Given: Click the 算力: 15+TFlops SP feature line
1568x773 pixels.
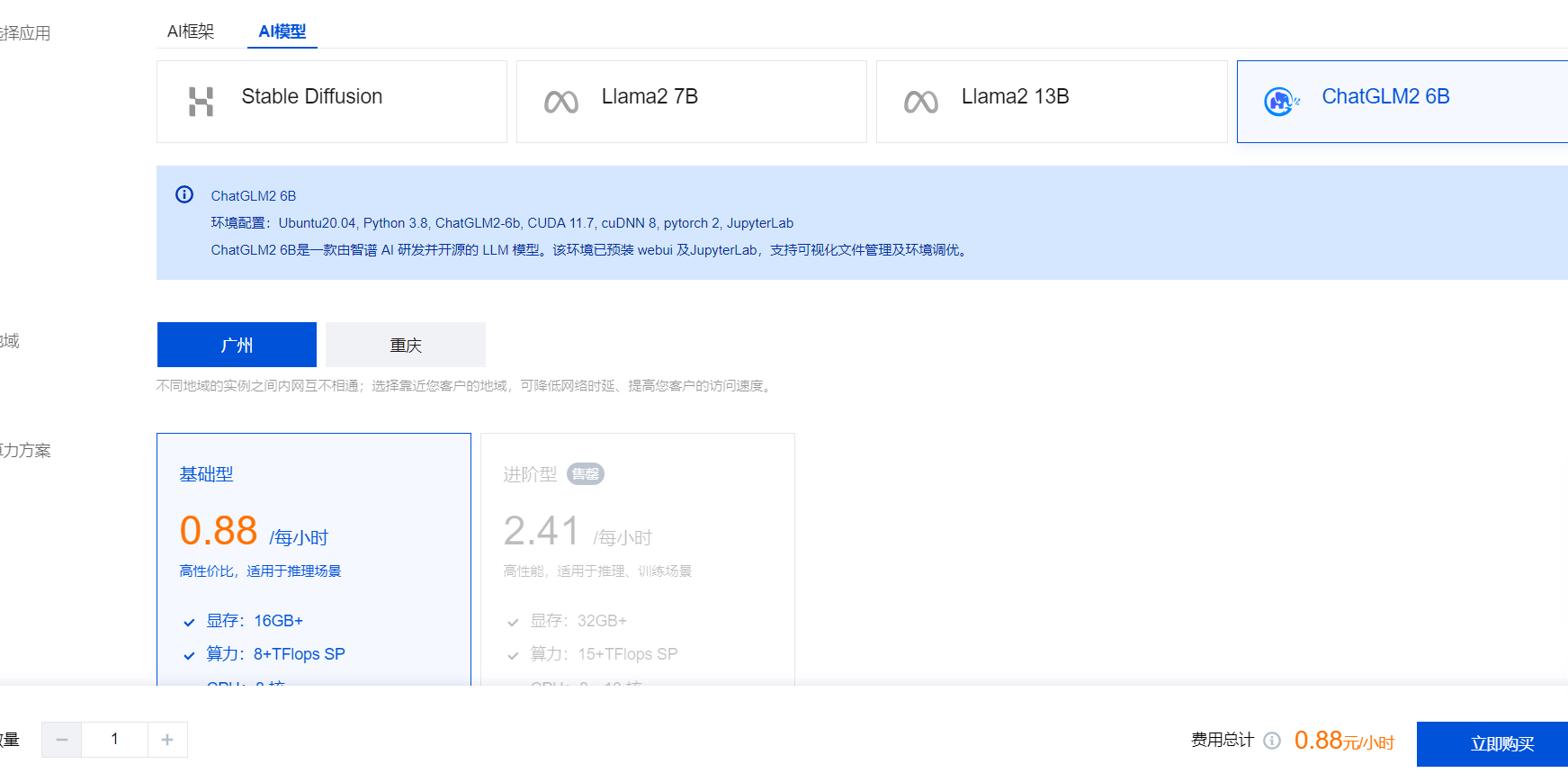Looking at the screenshot, I should (x=604, y=654).
